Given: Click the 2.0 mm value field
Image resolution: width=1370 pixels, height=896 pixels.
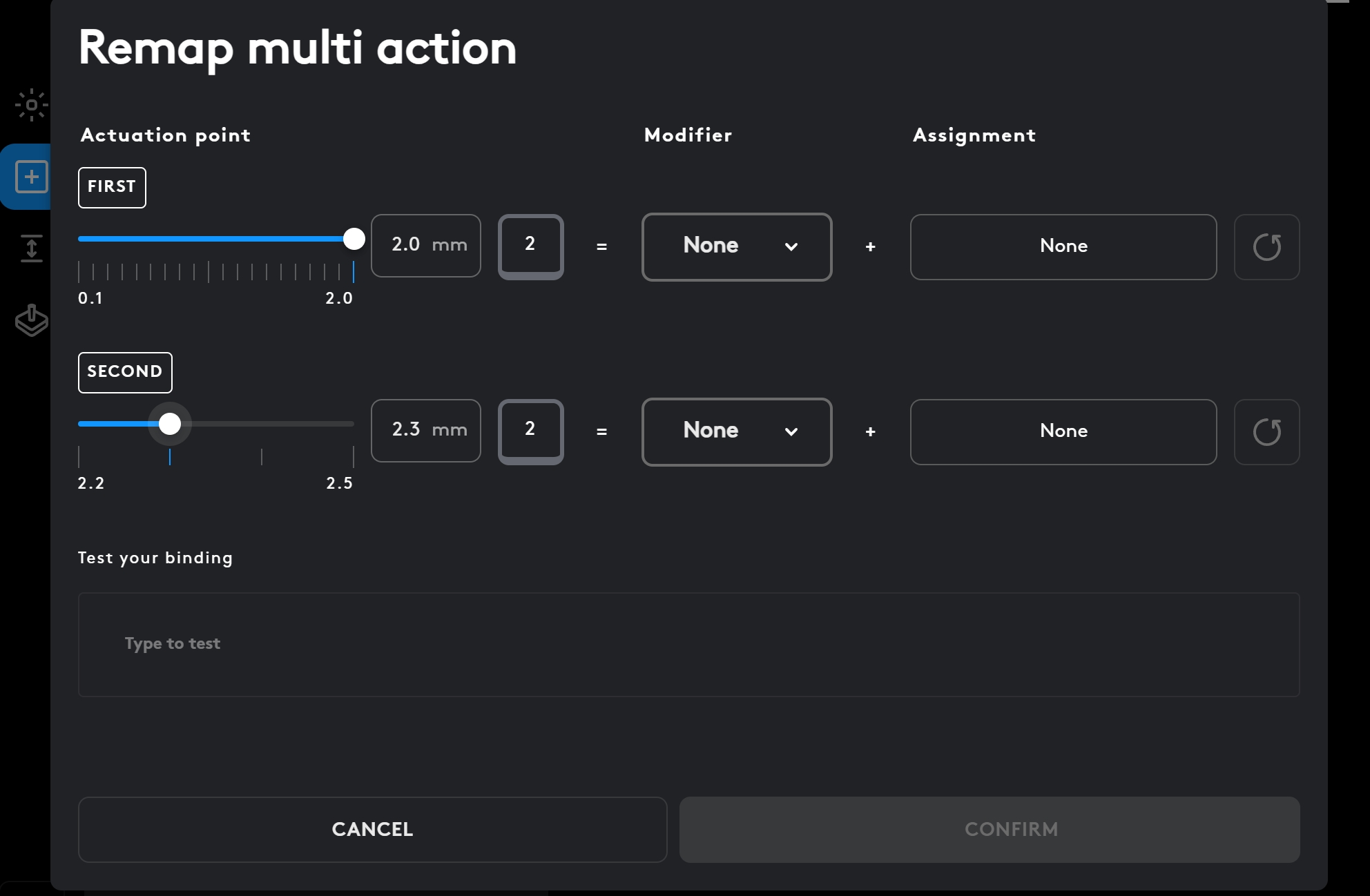Looking at the screenshot, I should click(x=425, y=245).
